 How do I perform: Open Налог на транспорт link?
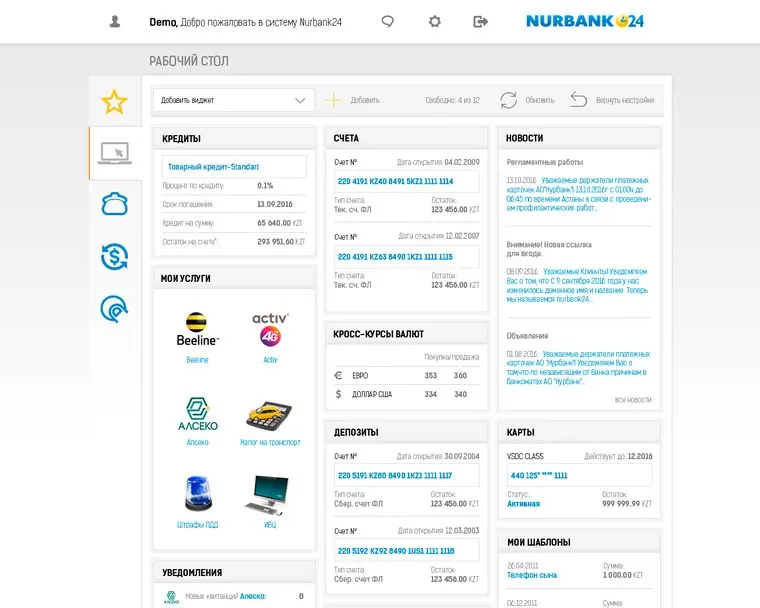coord(270,442)
